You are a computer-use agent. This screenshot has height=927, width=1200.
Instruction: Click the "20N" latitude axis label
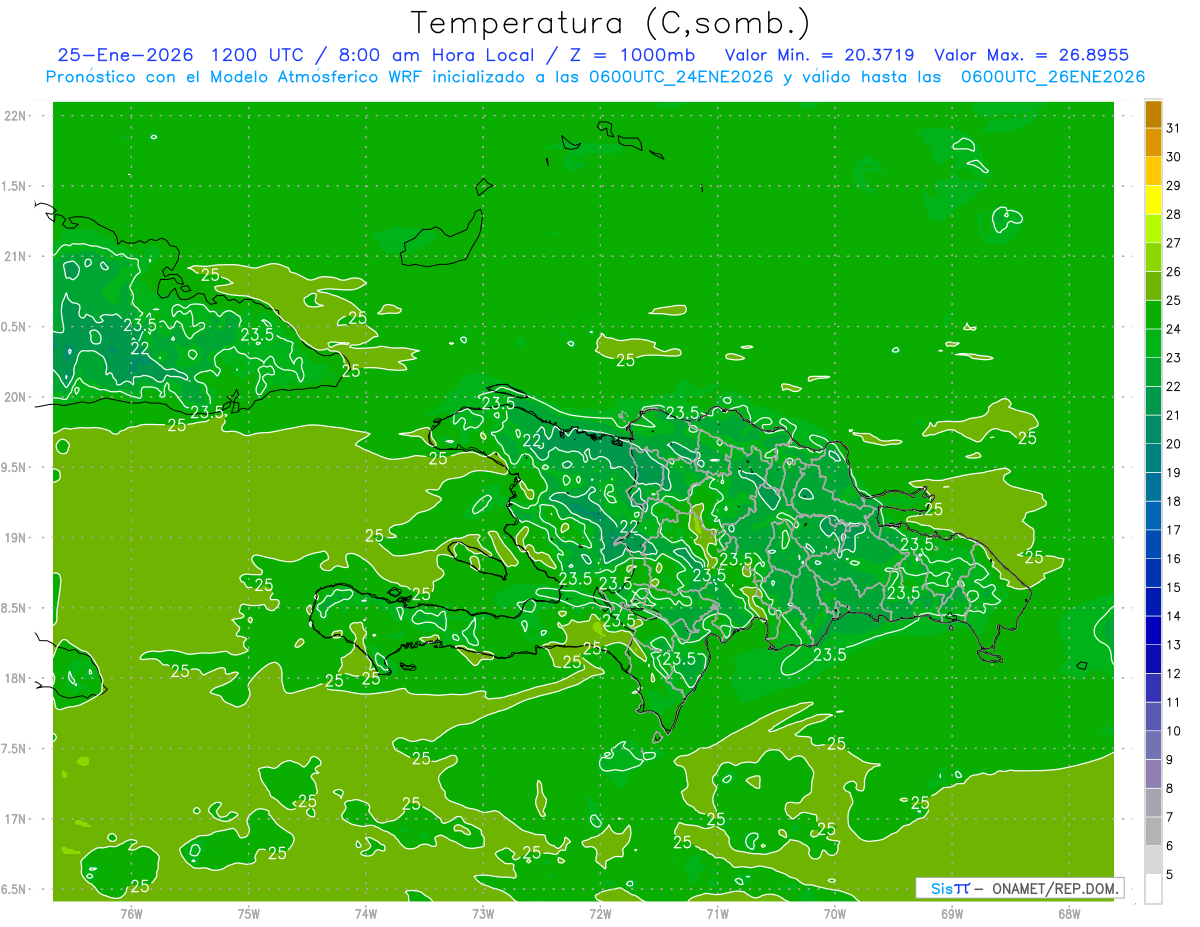pos(16,397)
